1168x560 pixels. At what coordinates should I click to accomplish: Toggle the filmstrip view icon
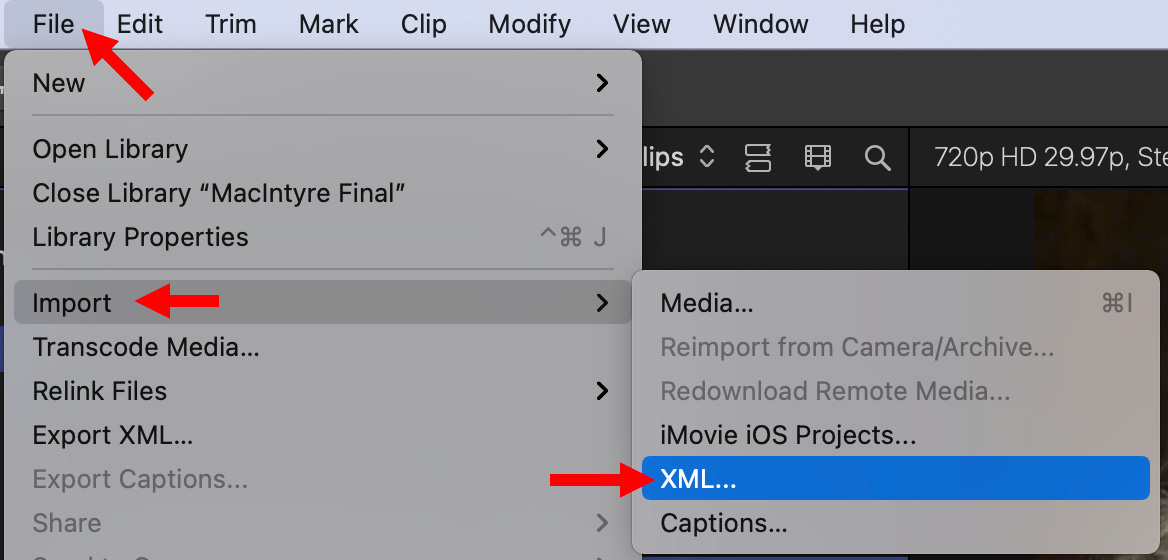click(818, 157)
